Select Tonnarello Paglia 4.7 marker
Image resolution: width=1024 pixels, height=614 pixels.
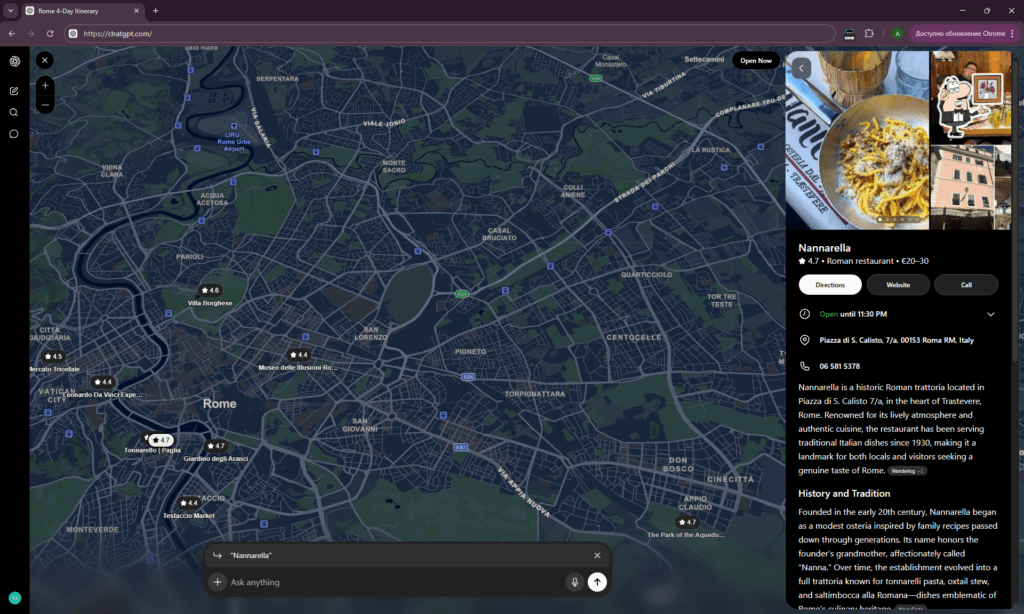coord(160,440)
